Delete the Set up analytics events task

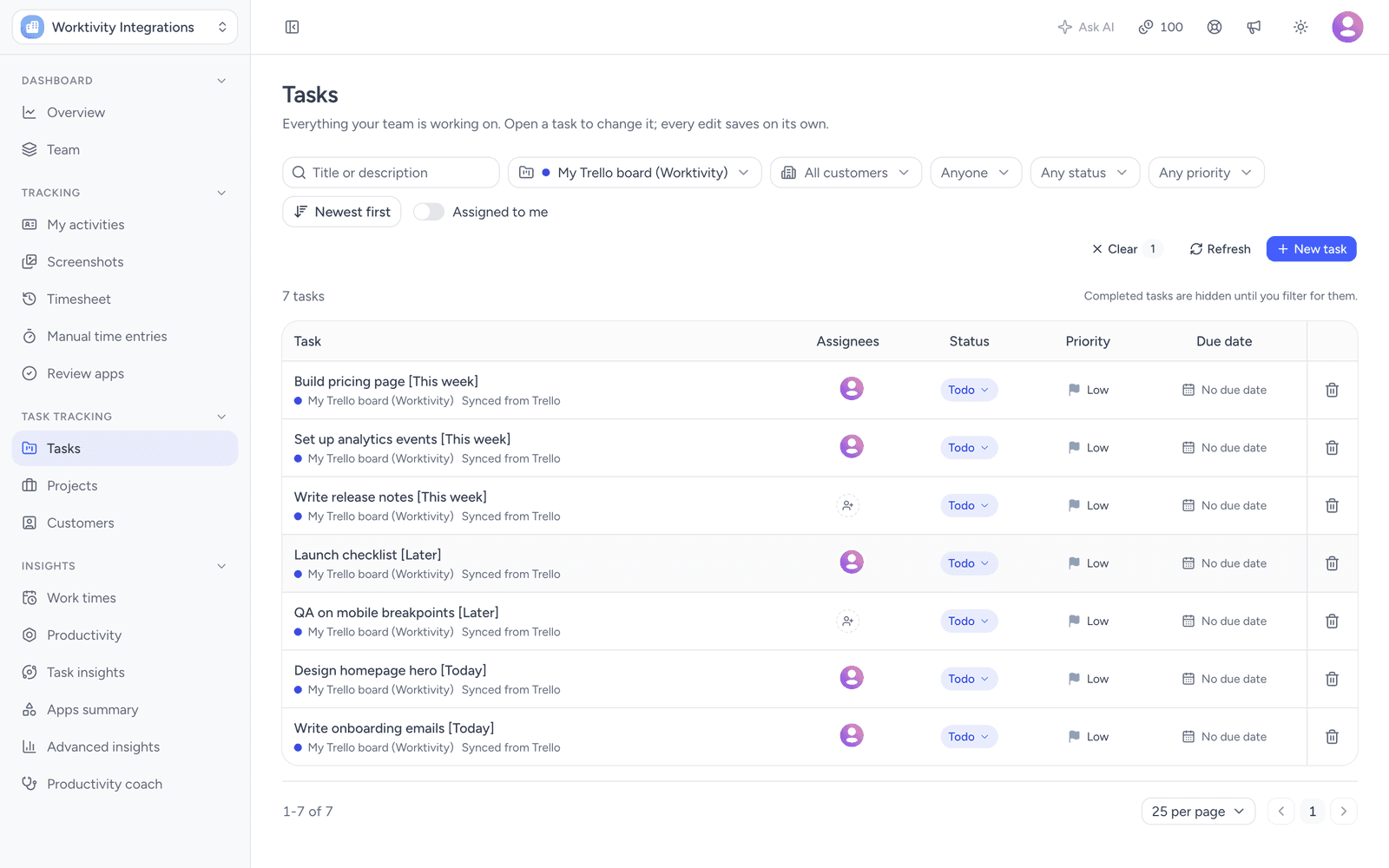pyautogui.click(x=1332, y=448)
